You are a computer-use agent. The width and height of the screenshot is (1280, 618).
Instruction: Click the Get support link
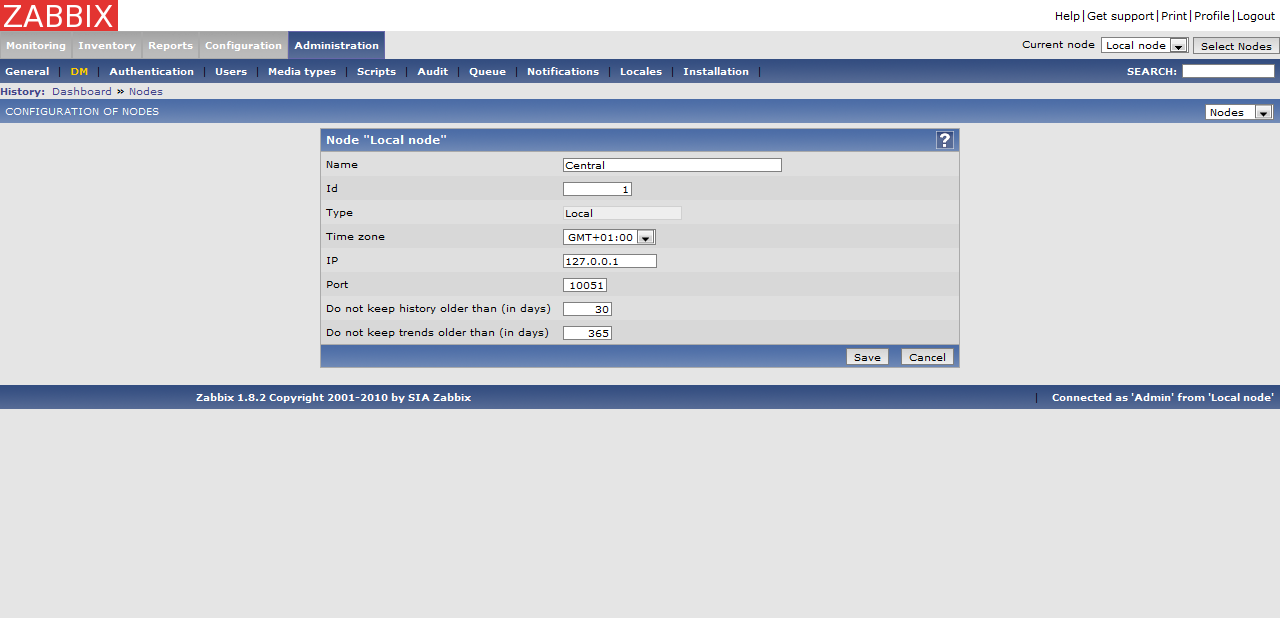pyautogui.click(x=1120, y=16)
